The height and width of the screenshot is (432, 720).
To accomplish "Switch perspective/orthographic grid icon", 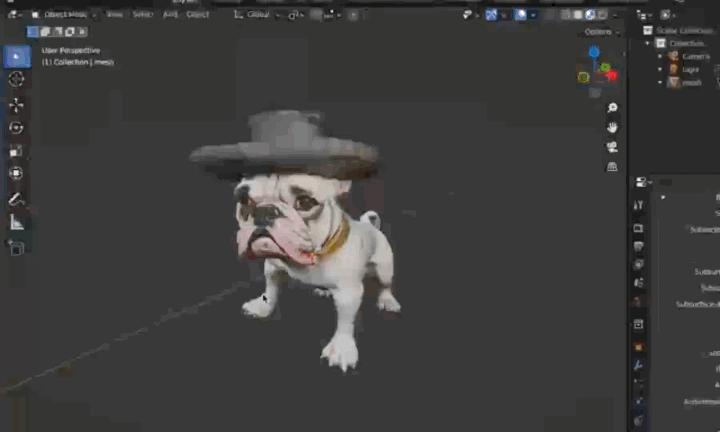I will tap(612, 167).
